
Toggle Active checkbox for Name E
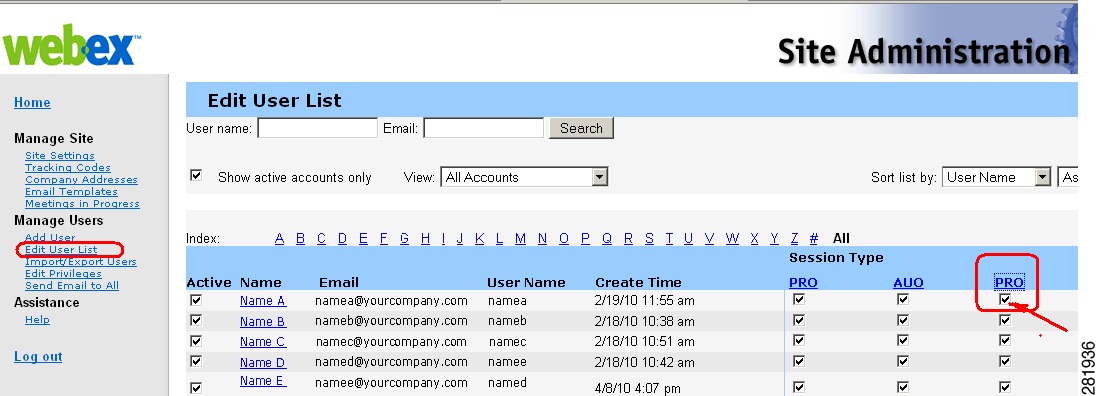[196, 388]
